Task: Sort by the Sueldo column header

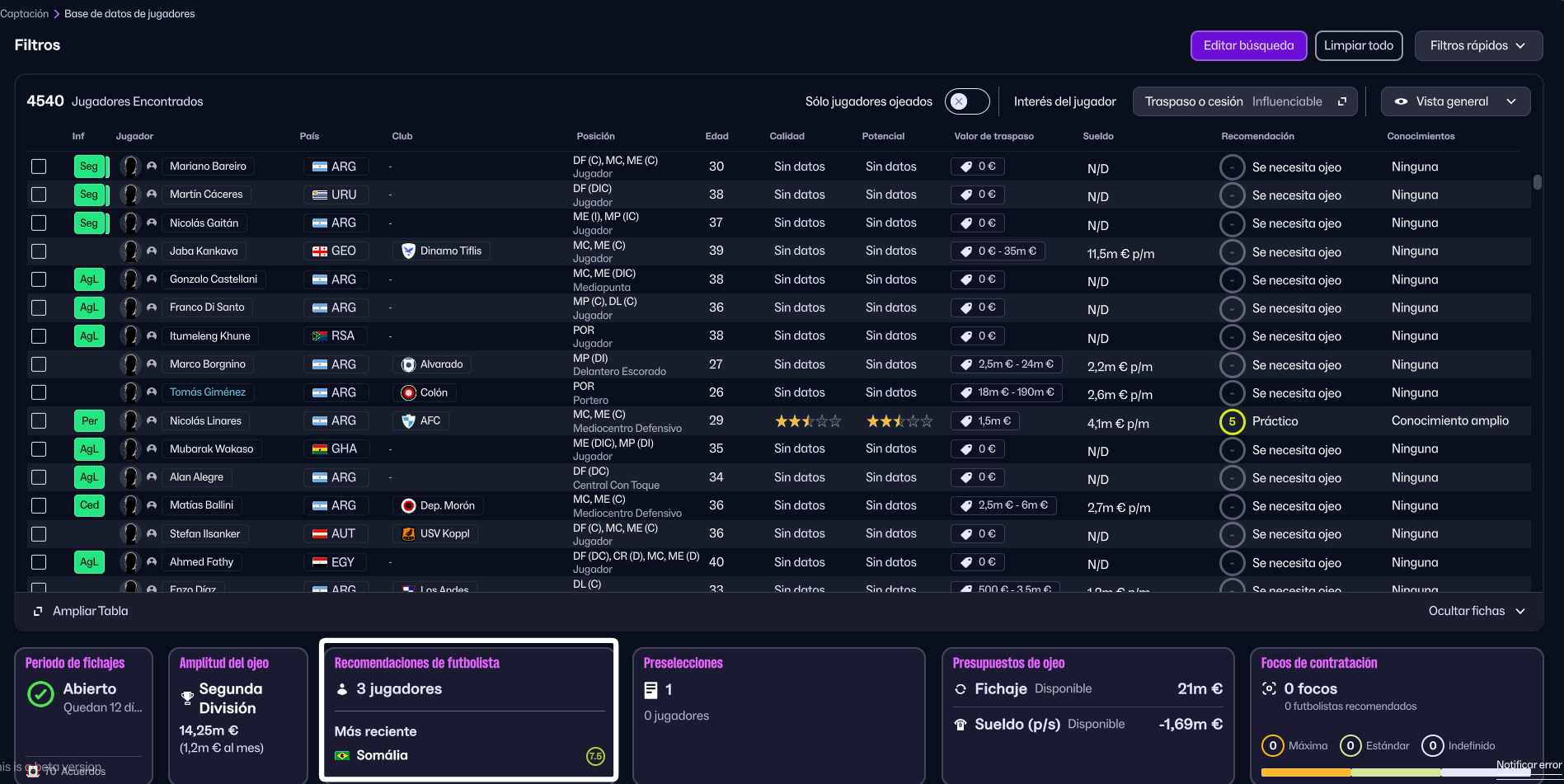Action: [1098, 136]
